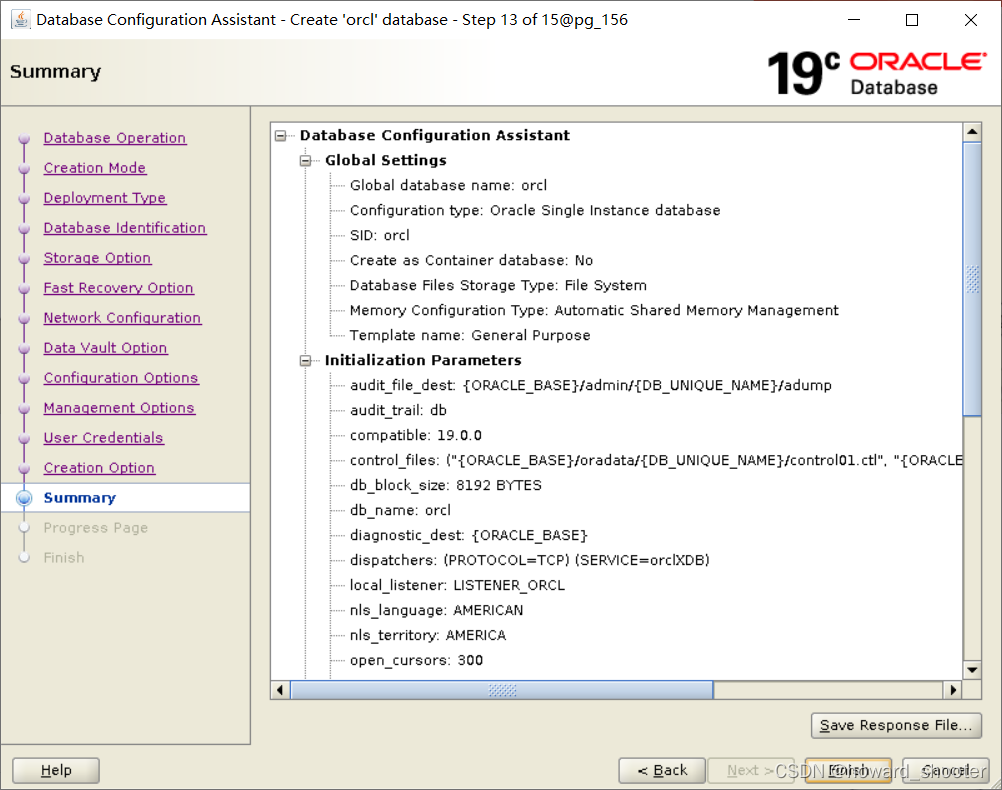This screenshot has height=790, width=1002.
Task: Click the horizontal scrollbar right arrow
Action: (953, 690)
